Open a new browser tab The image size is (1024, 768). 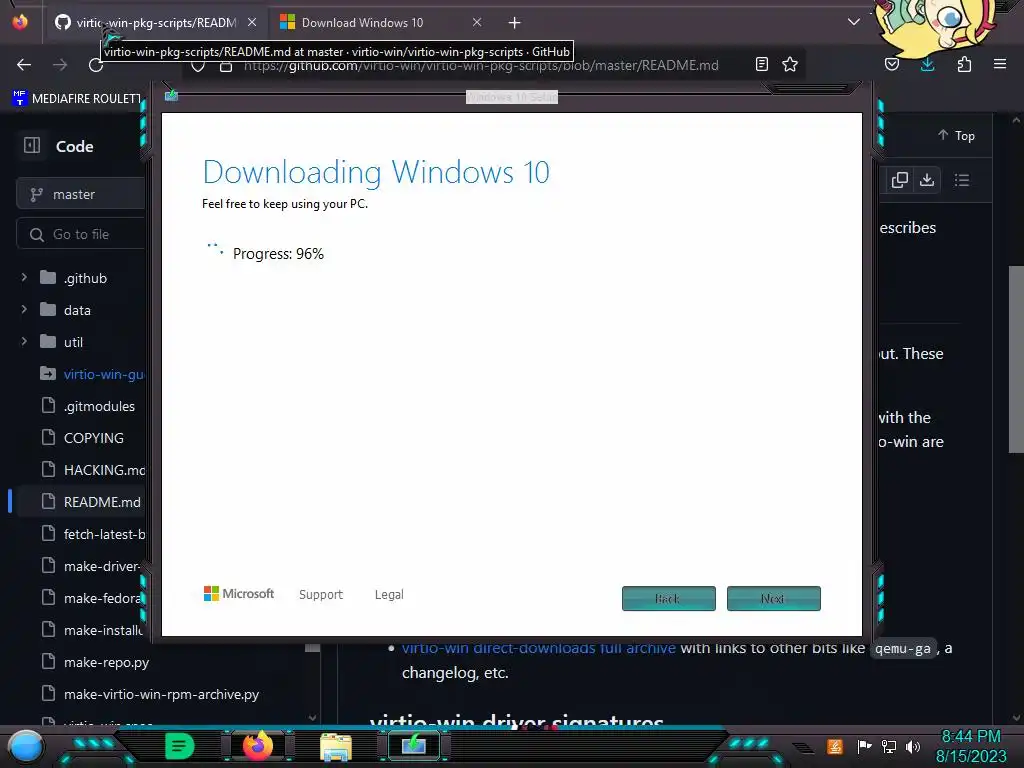[x=515, y=23]
